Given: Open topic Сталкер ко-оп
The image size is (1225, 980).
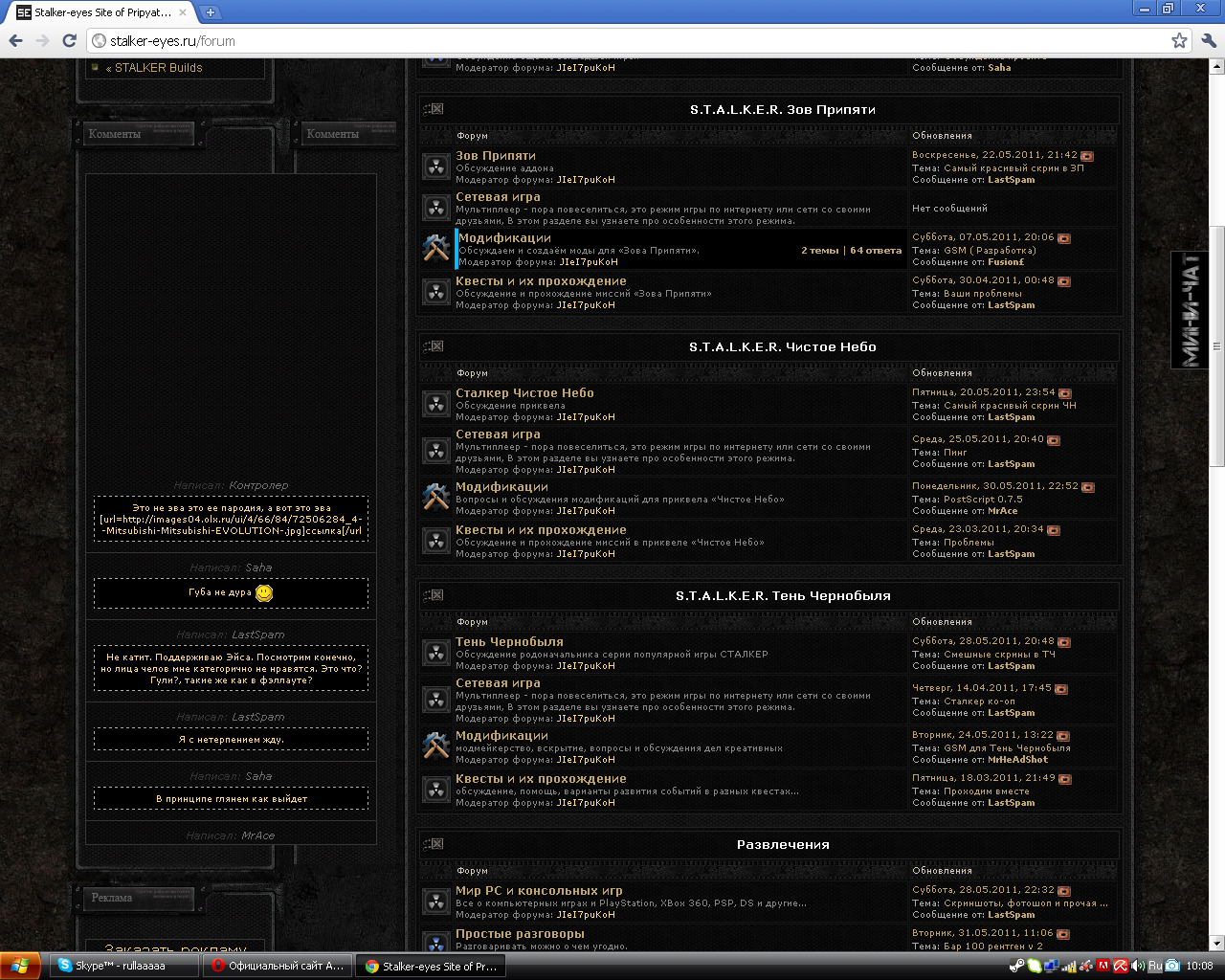Looking at the screenshot, I should click(979, 702).
